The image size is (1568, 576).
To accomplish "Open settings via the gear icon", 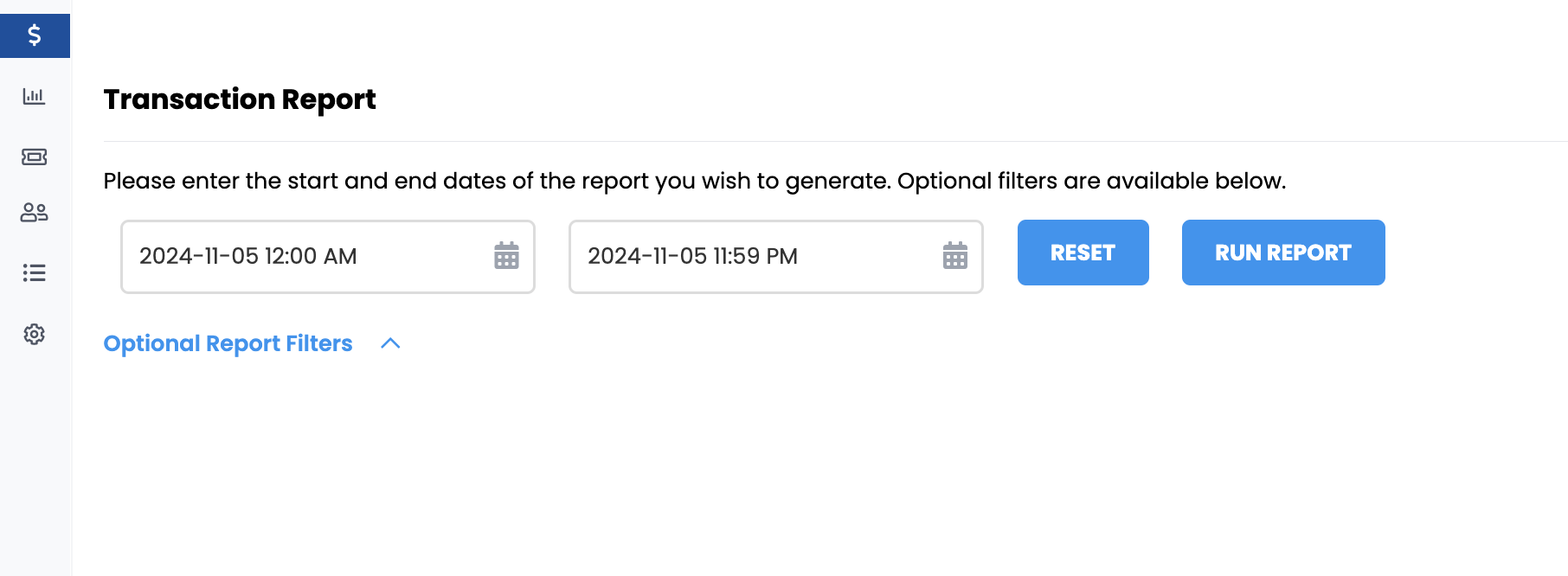I will [x=34, y=334].
